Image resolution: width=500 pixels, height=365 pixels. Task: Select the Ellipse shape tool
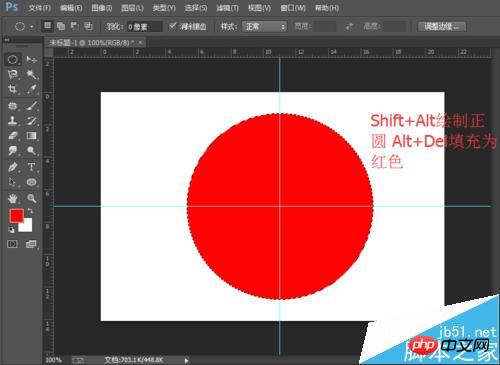point(32,182)
